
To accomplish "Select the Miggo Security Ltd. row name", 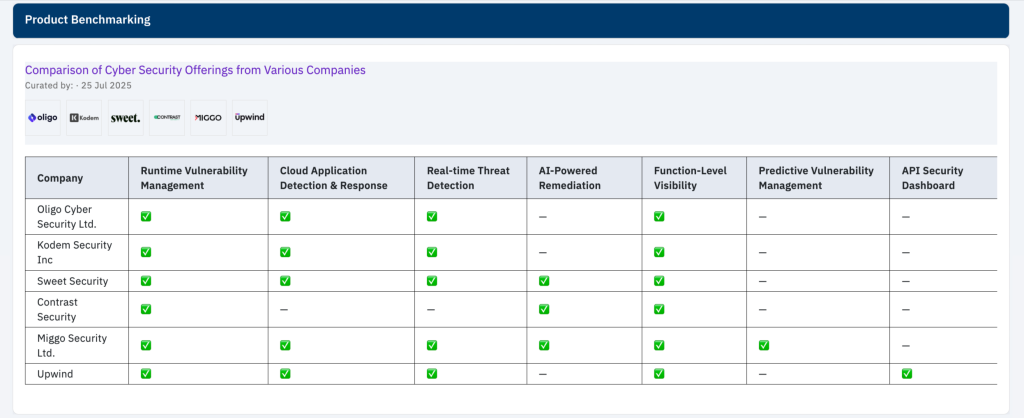I will click(x=72, y=346).
